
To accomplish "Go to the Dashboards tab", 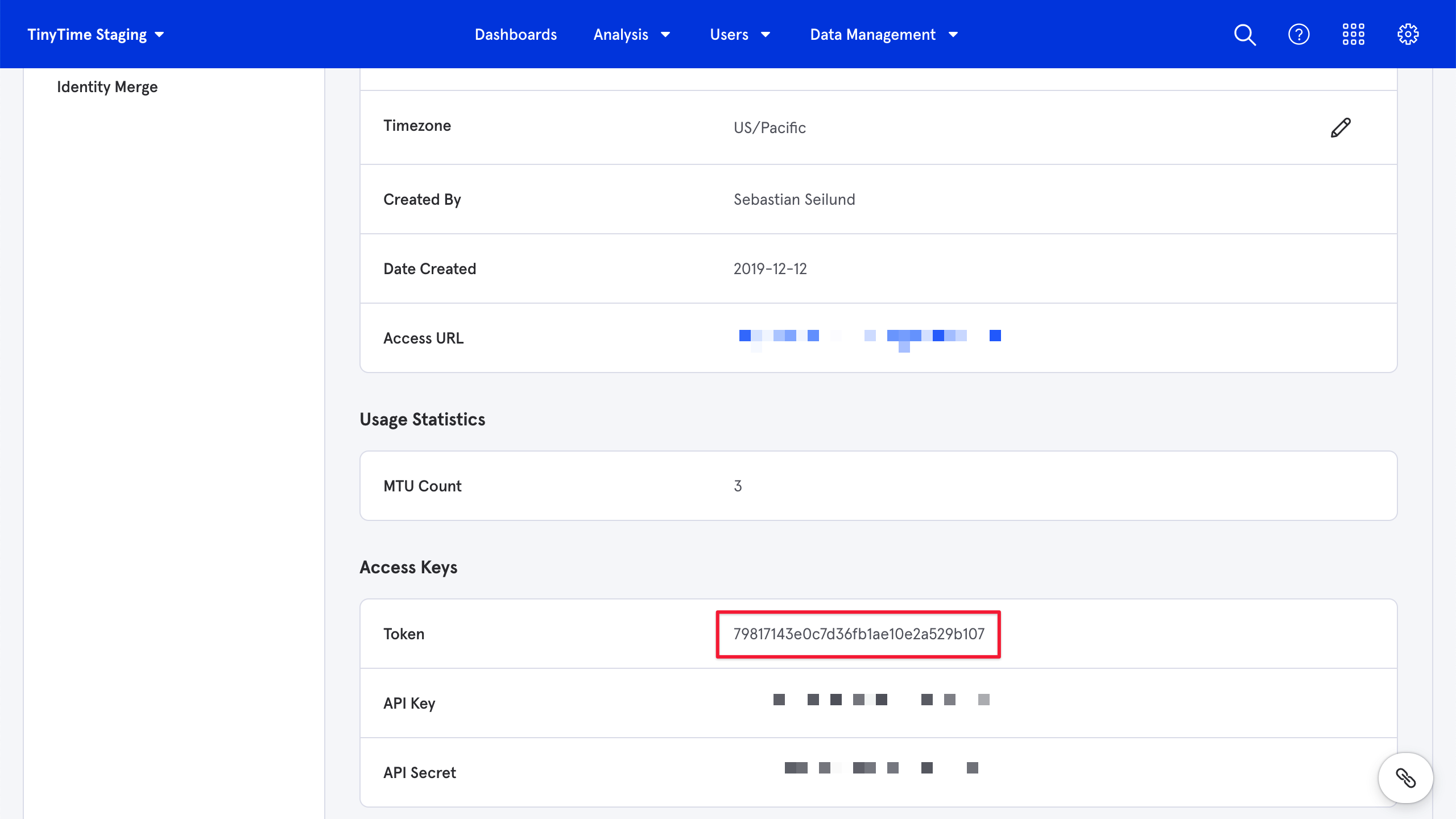I will 516,35.
